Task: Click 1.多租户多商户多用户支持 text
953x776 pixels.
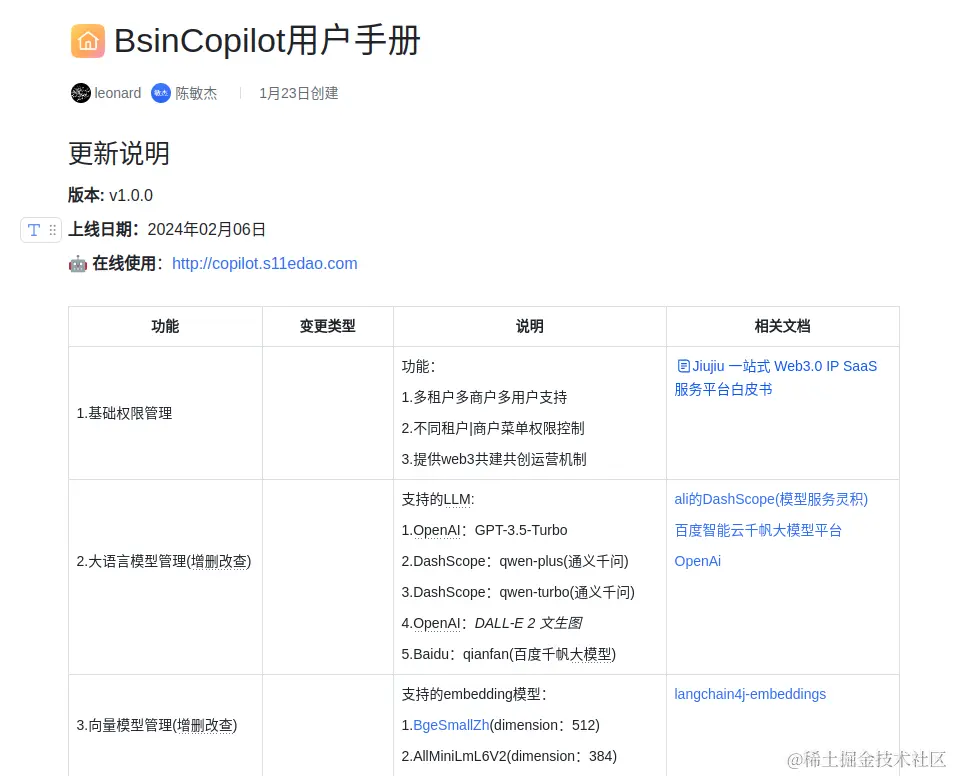Action: click(x=484, y=397)
